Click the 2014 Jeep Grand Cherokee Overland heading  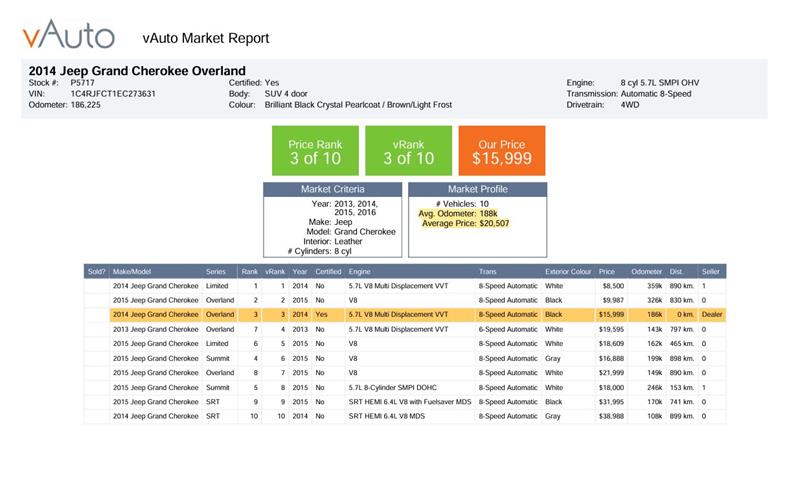point(137,71)
